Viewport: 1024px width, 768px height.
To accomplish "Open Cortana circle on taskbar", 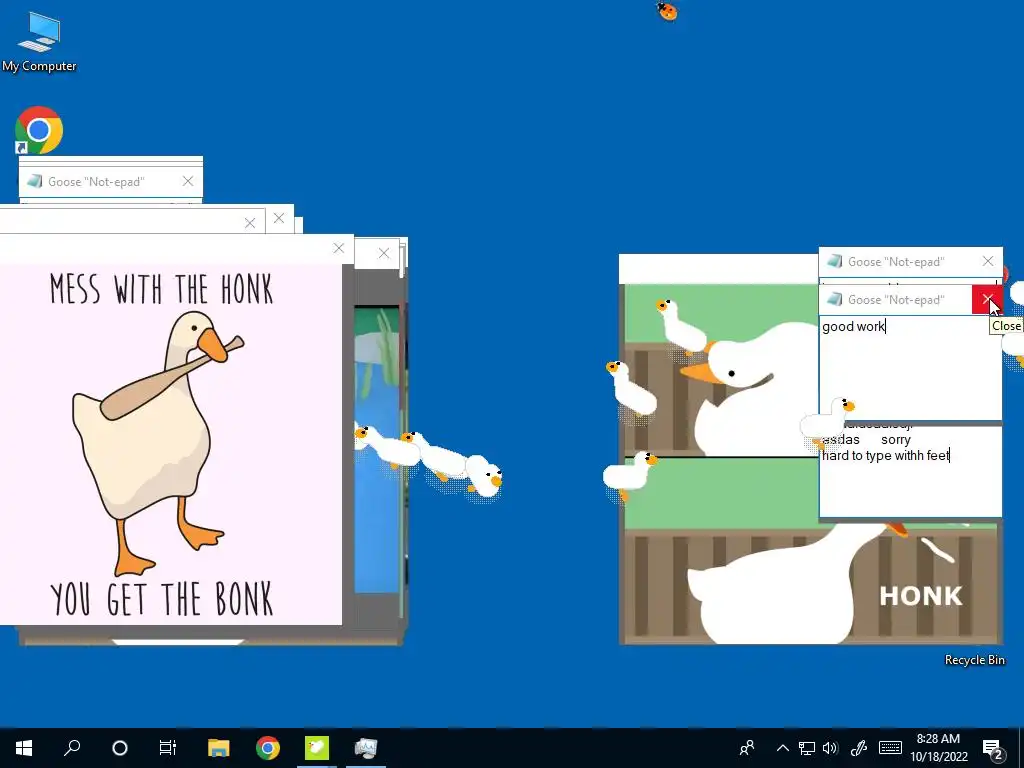I will (120, 748).
